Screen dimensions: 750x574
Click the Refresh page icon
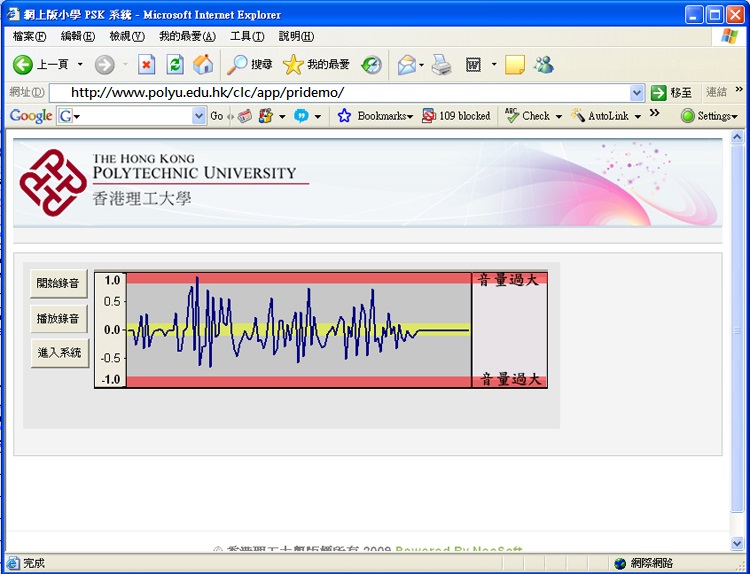tap(175, 65)
